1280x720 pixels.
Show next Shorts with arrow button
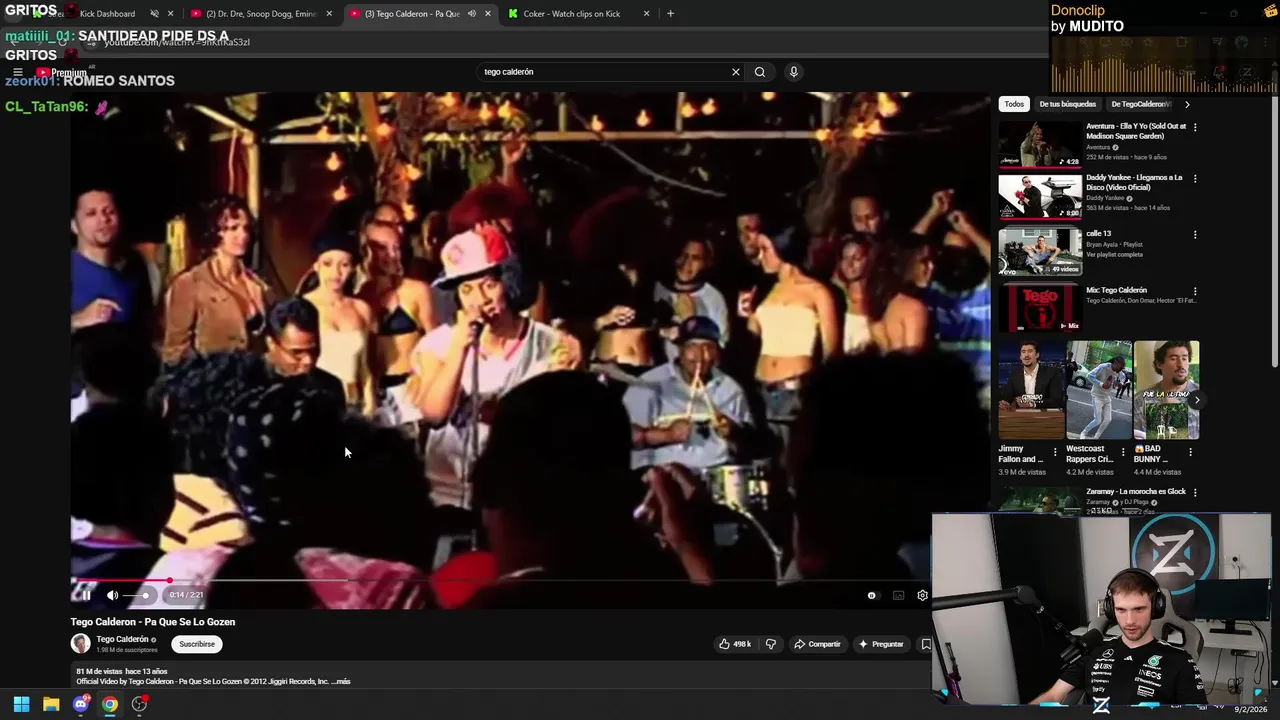(1197, 400)
